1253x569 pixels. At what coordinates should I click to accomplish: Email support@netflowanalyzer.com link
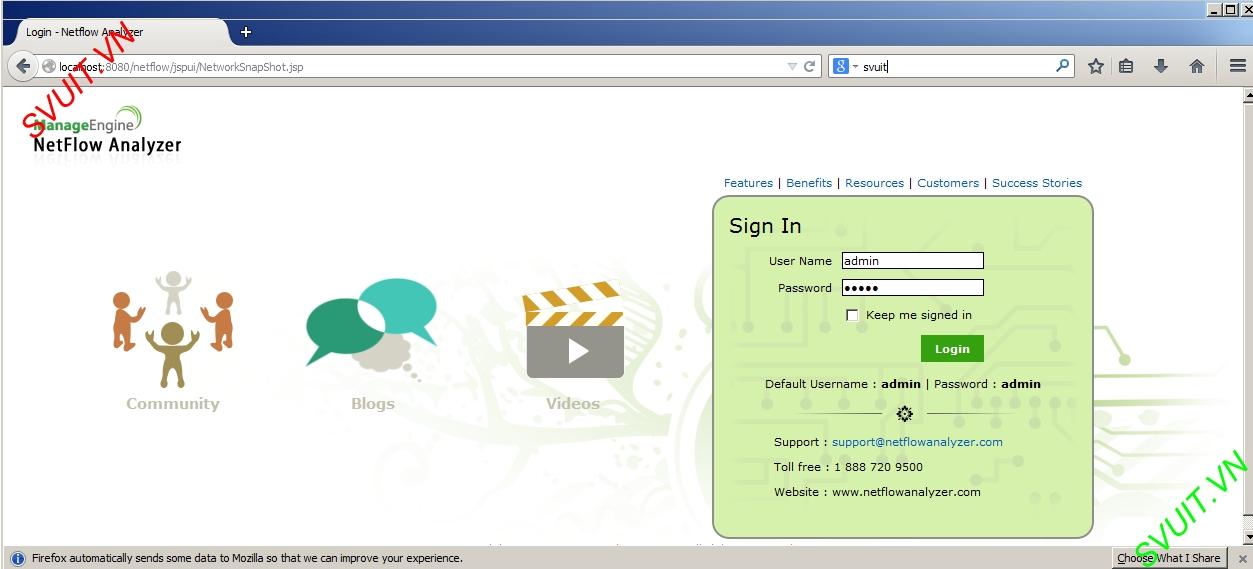pos(917,442)
